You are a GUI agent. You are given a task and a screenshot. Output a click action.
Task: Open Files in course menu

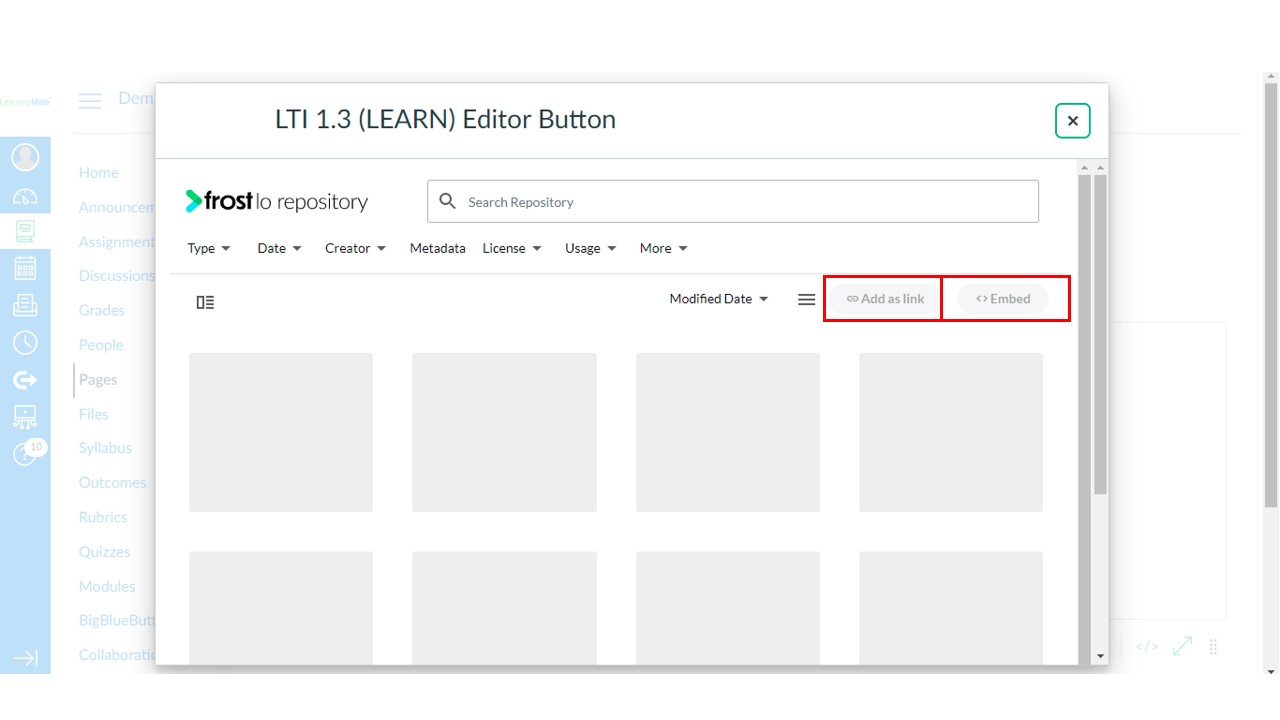coord(93,414)
